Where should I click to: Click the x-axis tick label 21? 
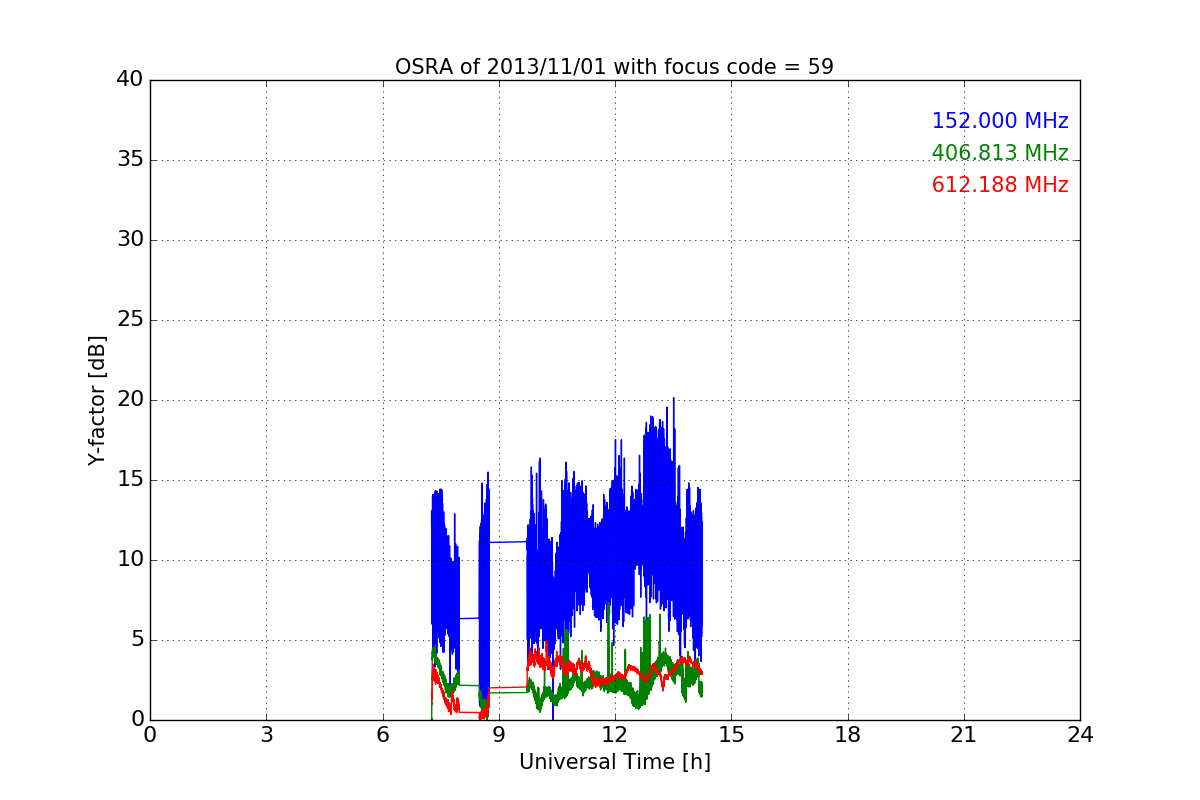[964, 734]
